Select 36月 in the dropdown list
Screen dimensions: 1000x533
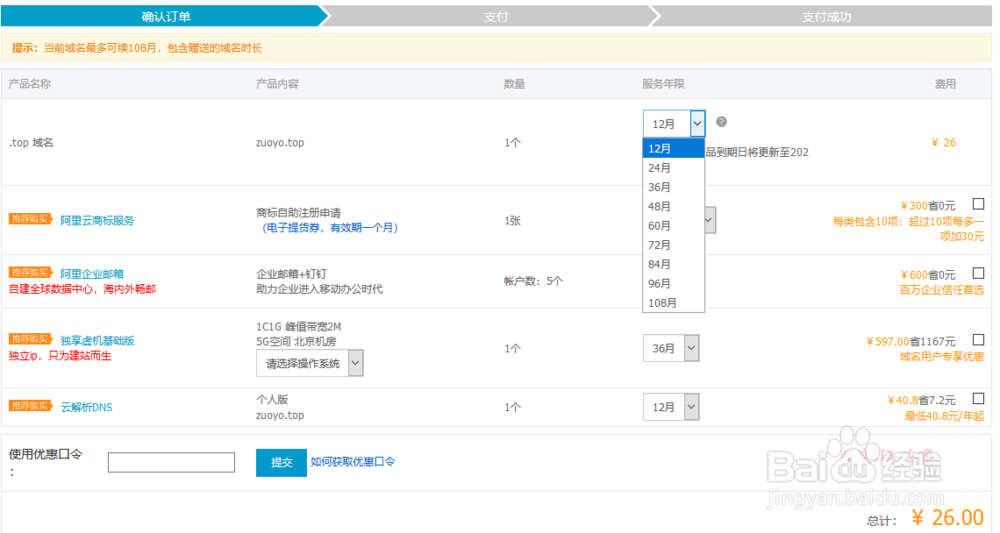[x=673, y=187]
